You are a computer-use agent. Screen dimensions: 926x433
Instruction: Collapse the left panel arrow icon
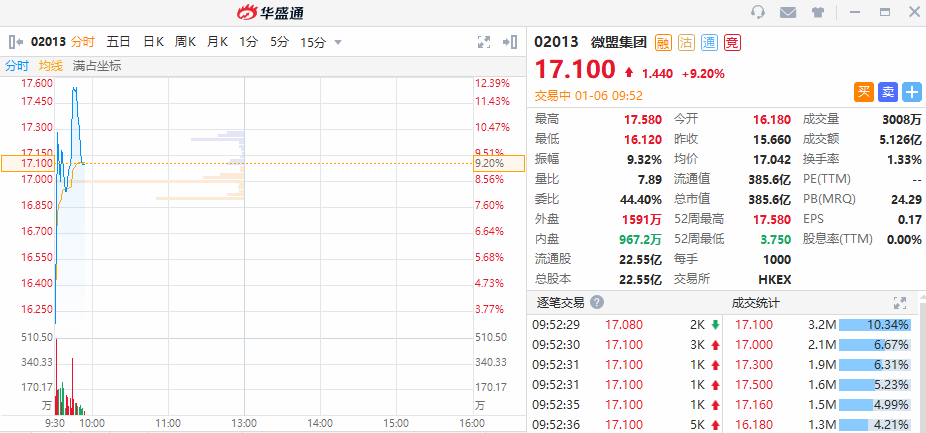click(x=16, y=42)
